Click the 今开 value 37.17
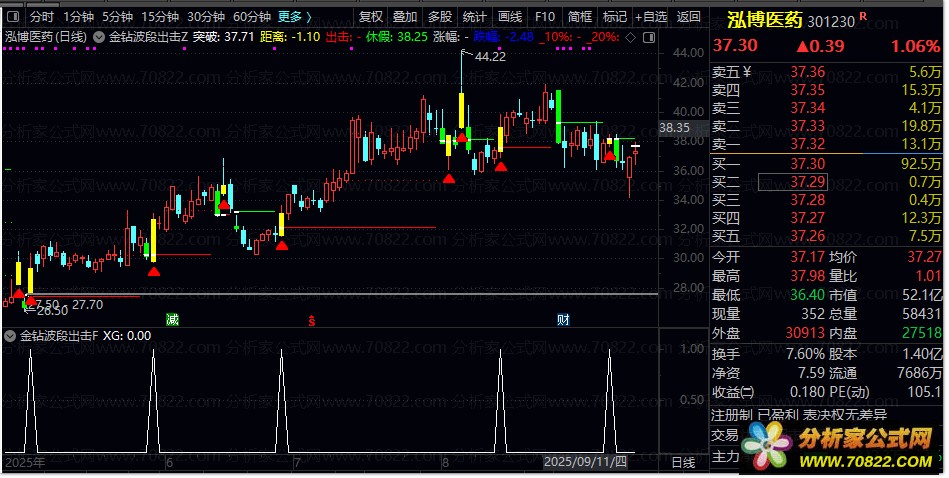 click(807, 257)
